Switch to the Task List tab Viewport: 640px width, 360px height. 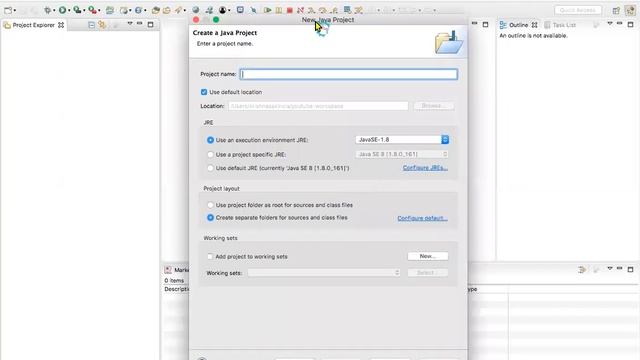(560, 25)
